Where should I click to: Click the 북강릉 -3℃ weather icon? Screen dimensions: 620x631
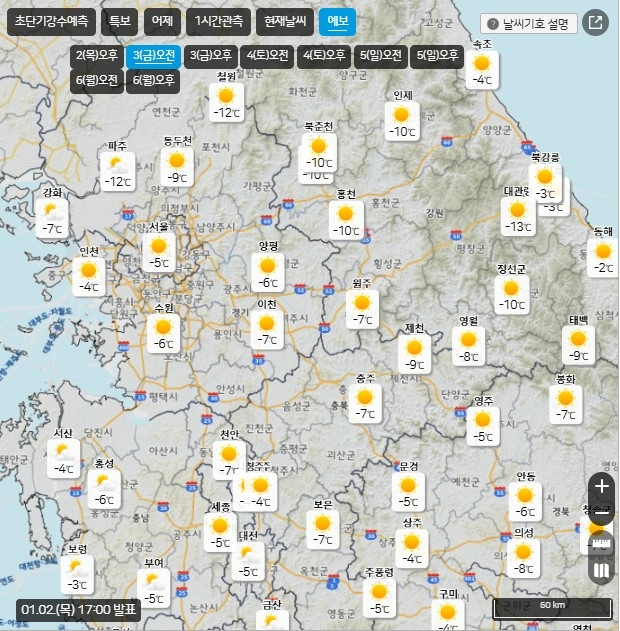pyautogui.click(x=545, y=184)
